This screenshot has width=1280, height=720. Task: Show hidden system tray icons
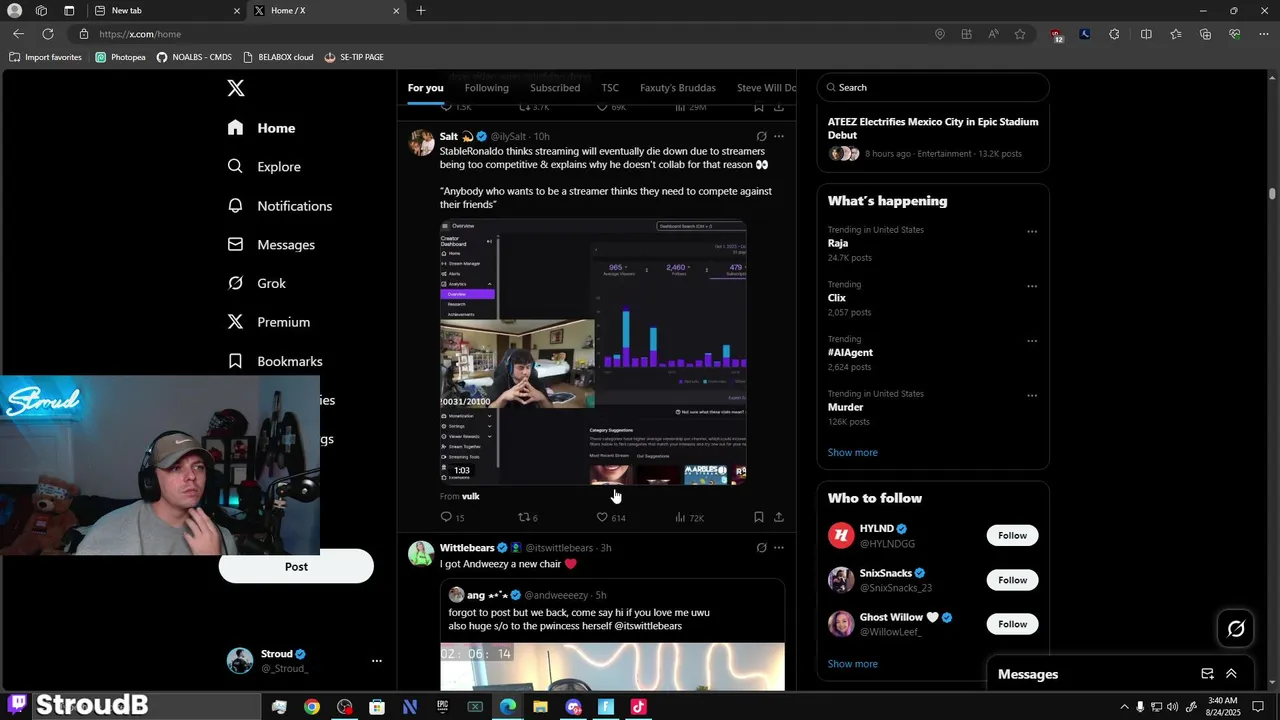(x=1124, y=707)
